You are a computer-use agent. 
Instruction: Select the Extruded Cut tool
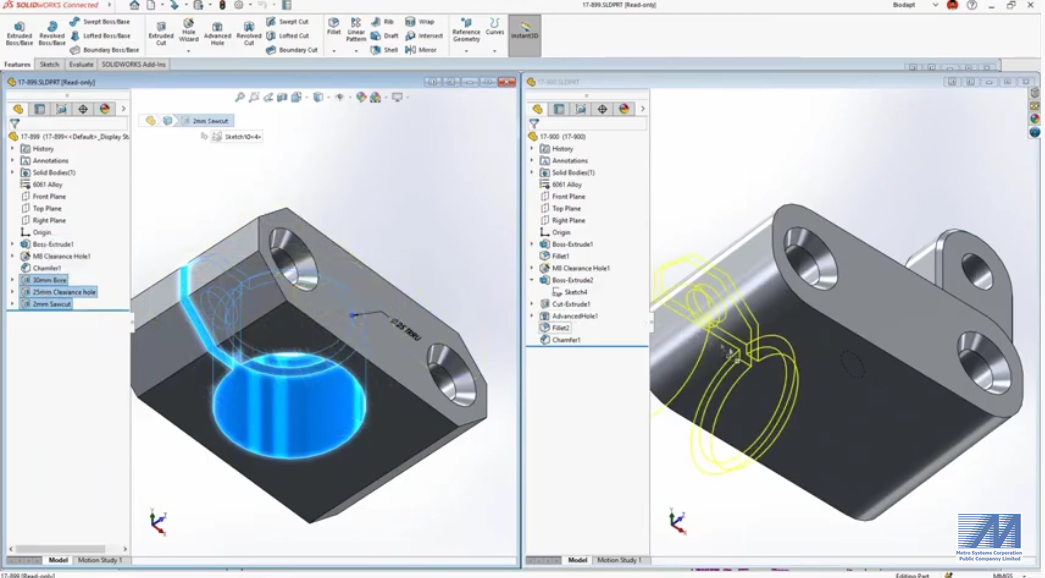(161, 33)
